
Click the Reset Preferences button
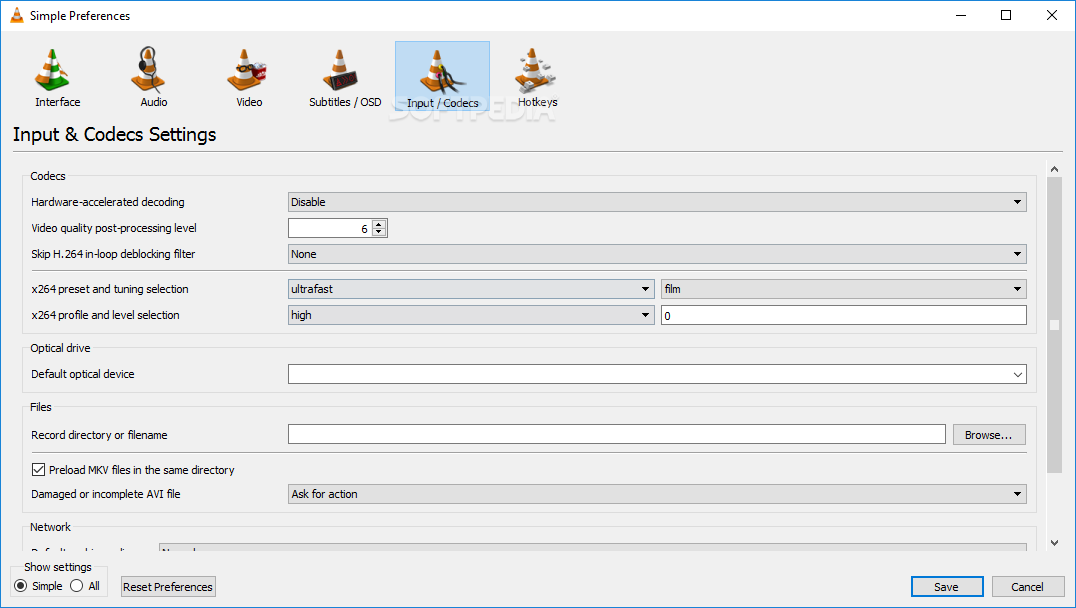click(x=168, y=587)
